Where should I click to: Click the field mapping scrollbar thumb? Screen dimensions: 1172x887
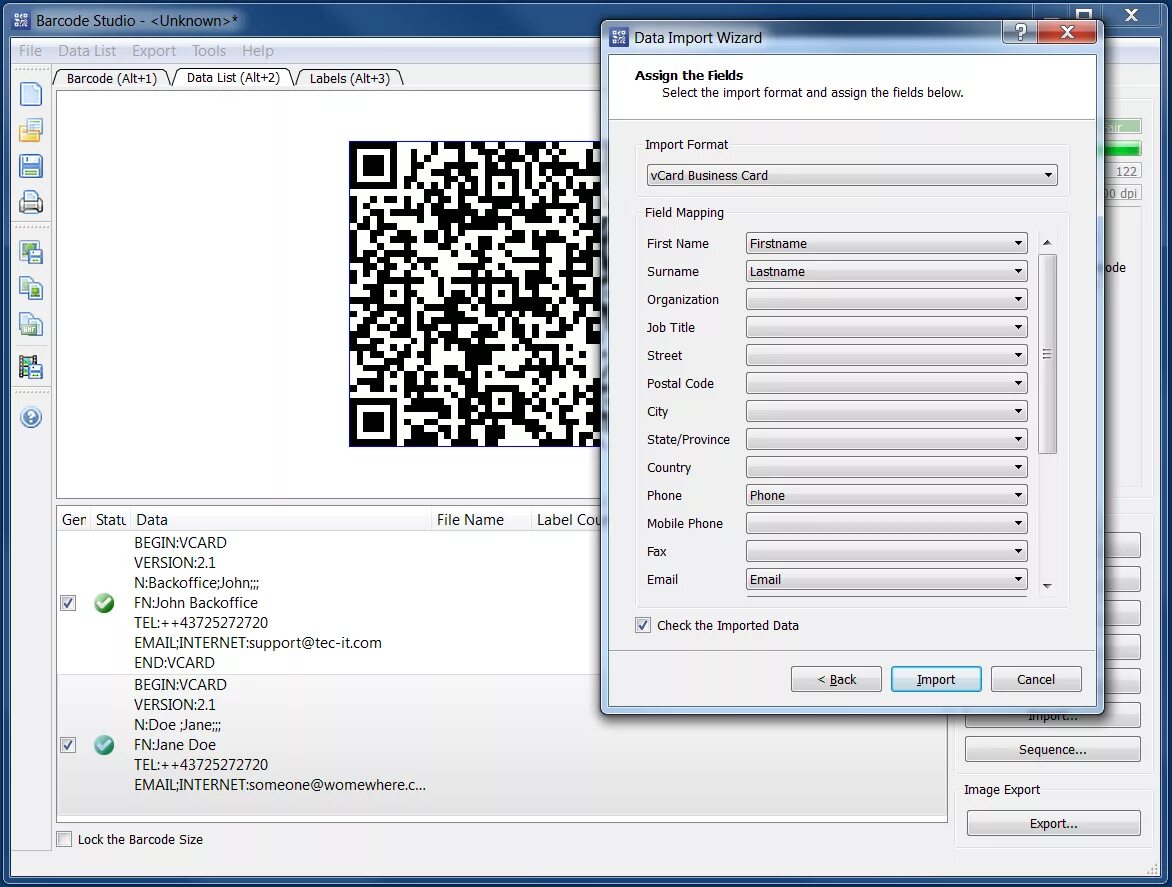(1047, 354)
